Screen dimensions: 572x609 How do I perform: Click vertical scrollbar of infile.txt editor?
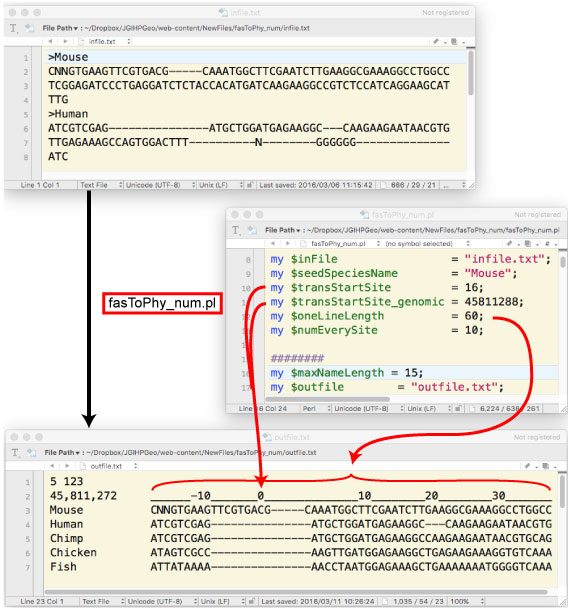click(471, 73)
